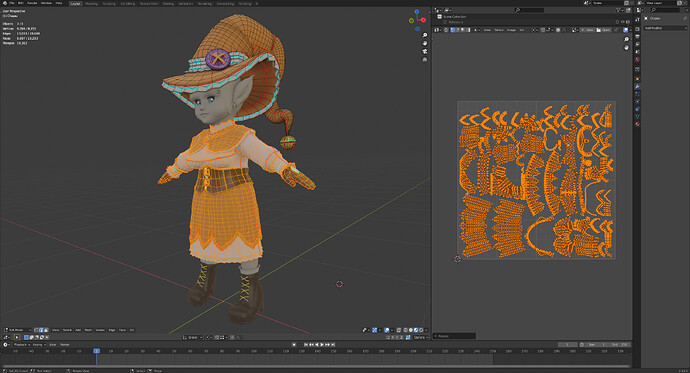690x373 pixels.
Task: Open UV editor View menu
Action: pyautogui.click(x=487, y=30)
